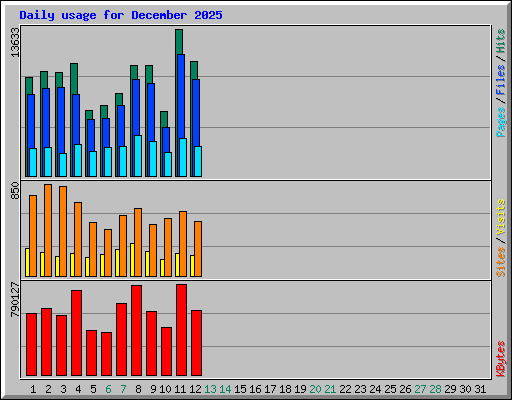
Task: Click the cyan 'Pages' legend label
Action: point(500,122)
